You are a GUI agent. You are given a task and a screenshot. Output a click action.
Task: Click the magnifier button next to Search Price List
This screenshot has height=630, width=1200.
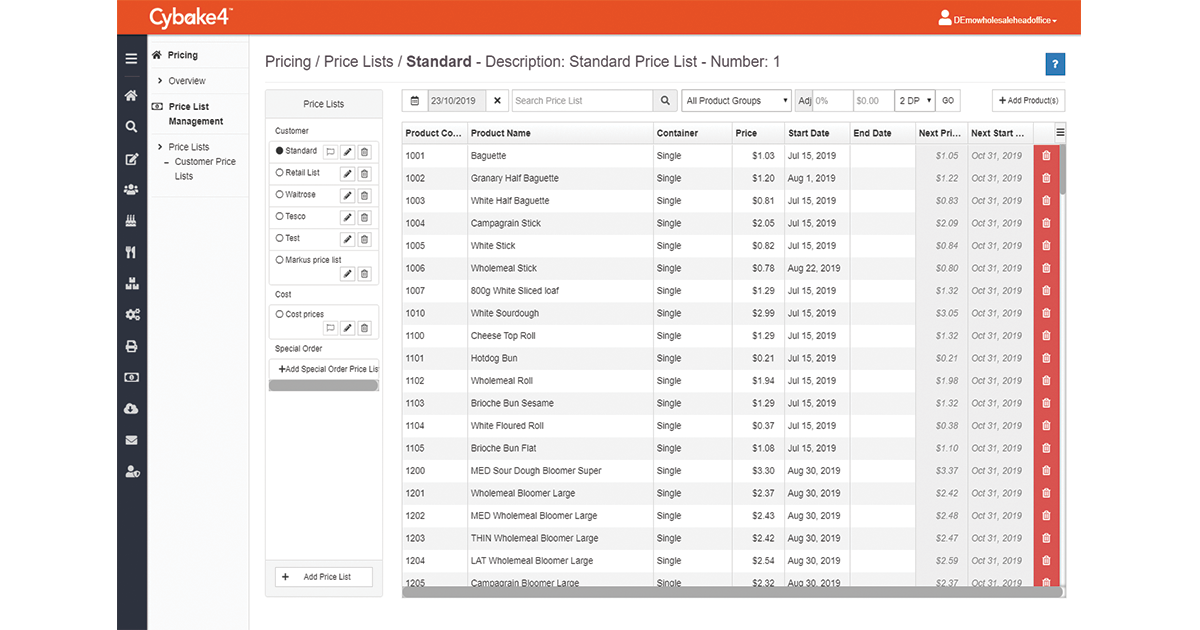666,101
